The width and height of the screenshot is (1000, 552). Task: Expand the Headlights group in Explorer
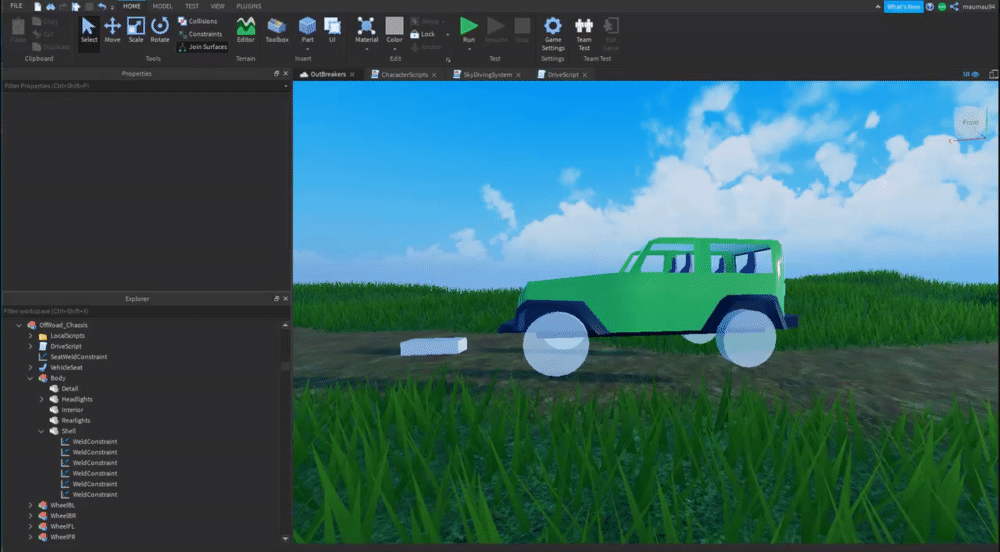(41, 399)
